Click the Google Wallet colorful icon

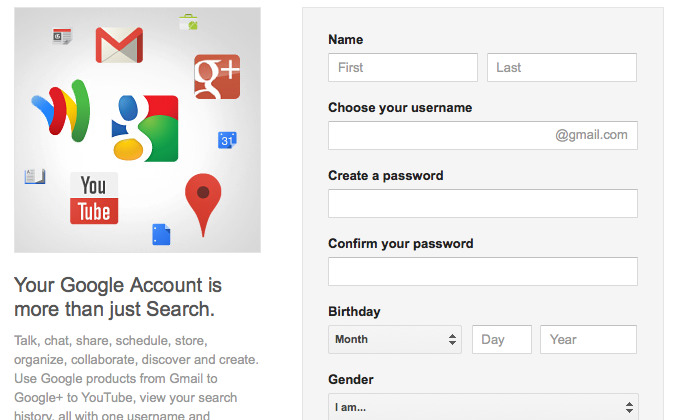point(62,111)
